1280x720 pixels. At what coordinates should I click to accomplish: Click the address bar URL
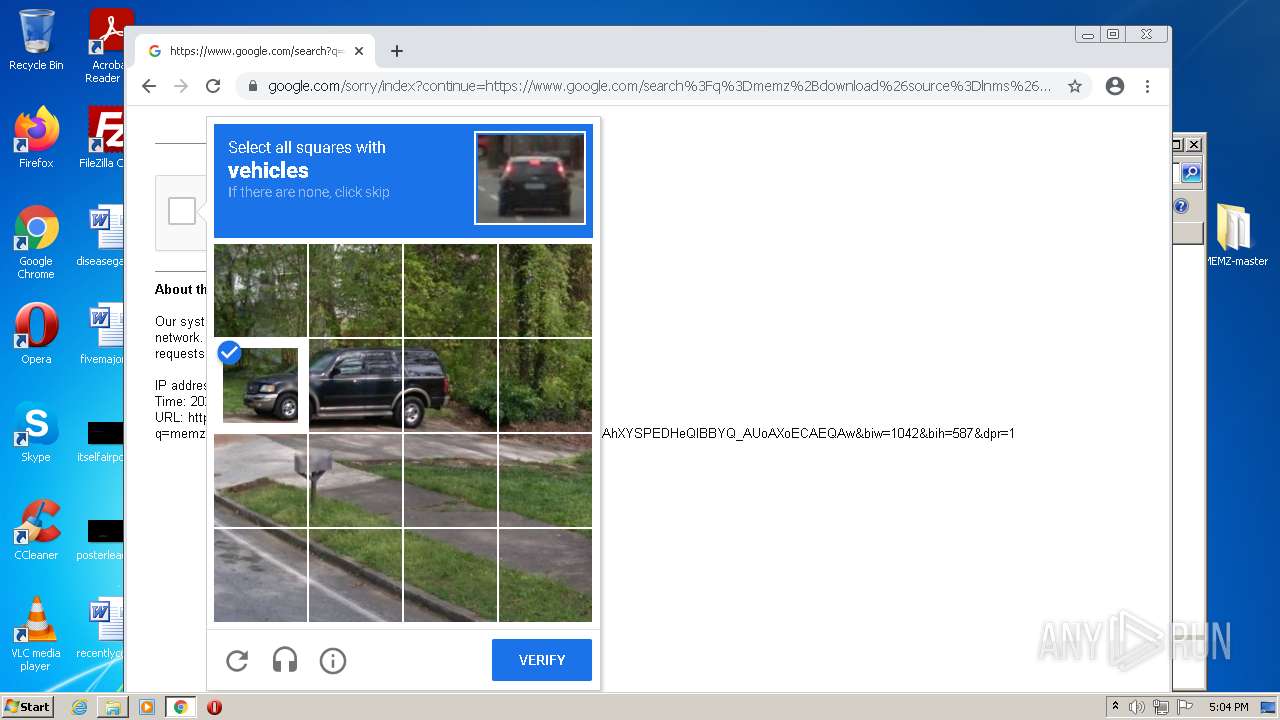point(659,86)
